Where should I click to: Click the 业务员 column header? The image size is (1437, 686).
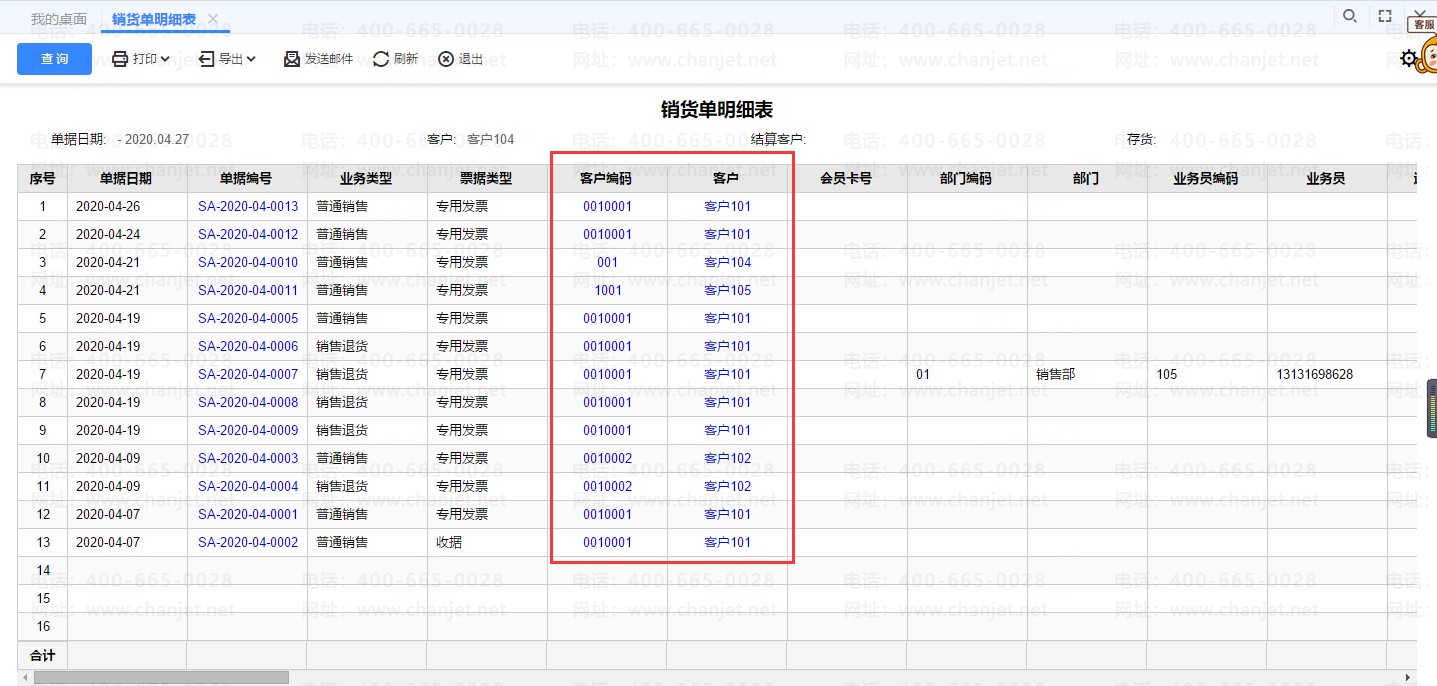point(1326,179)
